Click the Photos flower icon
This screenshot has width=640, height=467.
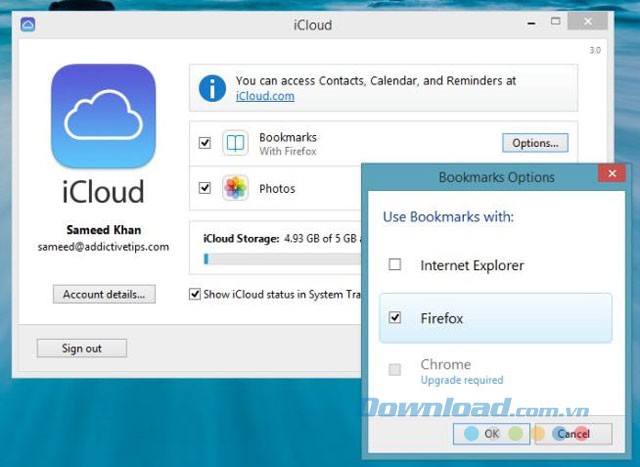pos(235,188)
